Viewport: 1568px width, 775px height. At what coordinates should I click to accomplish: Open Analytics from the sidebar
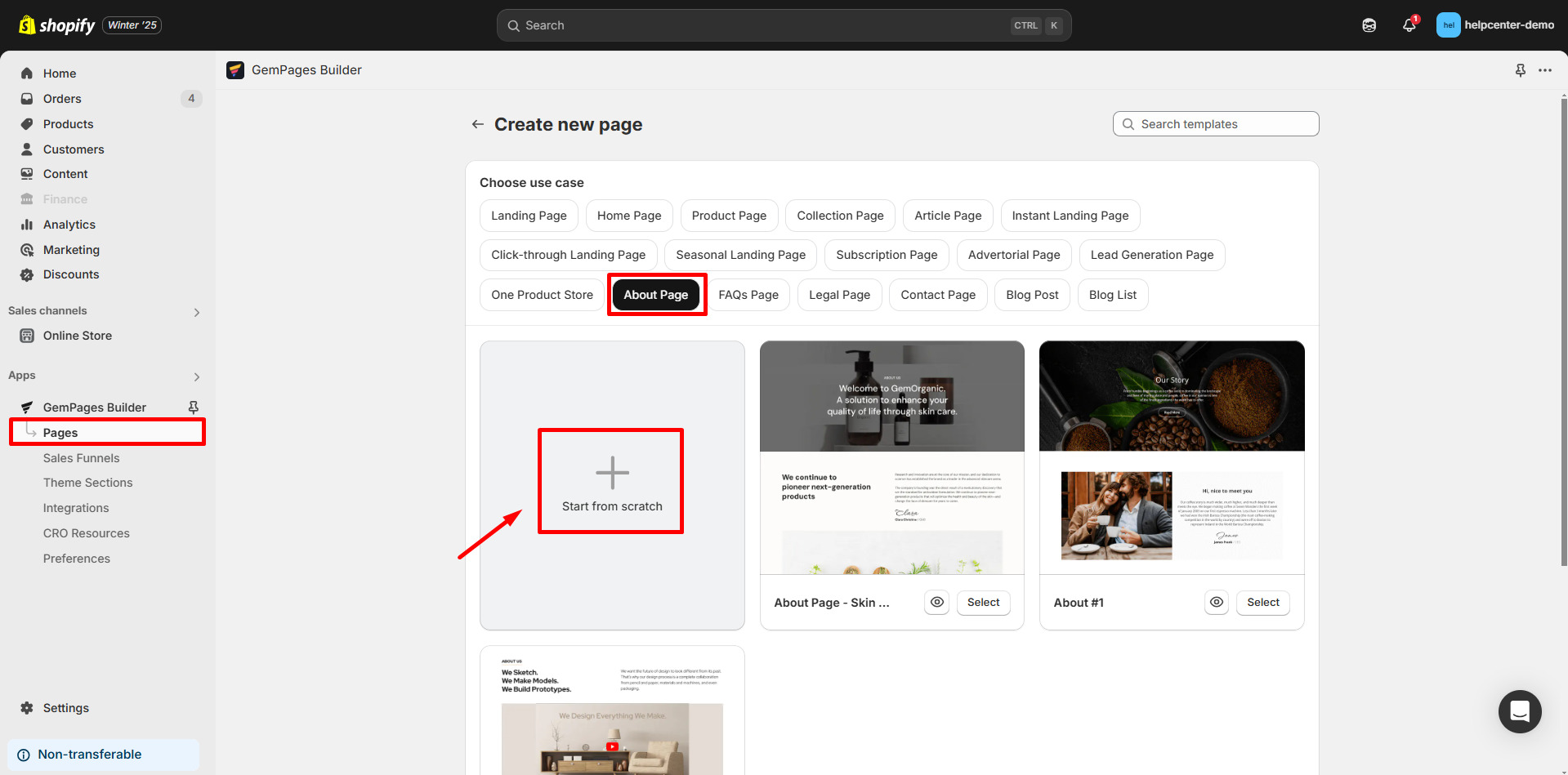(x=69, y=225)
